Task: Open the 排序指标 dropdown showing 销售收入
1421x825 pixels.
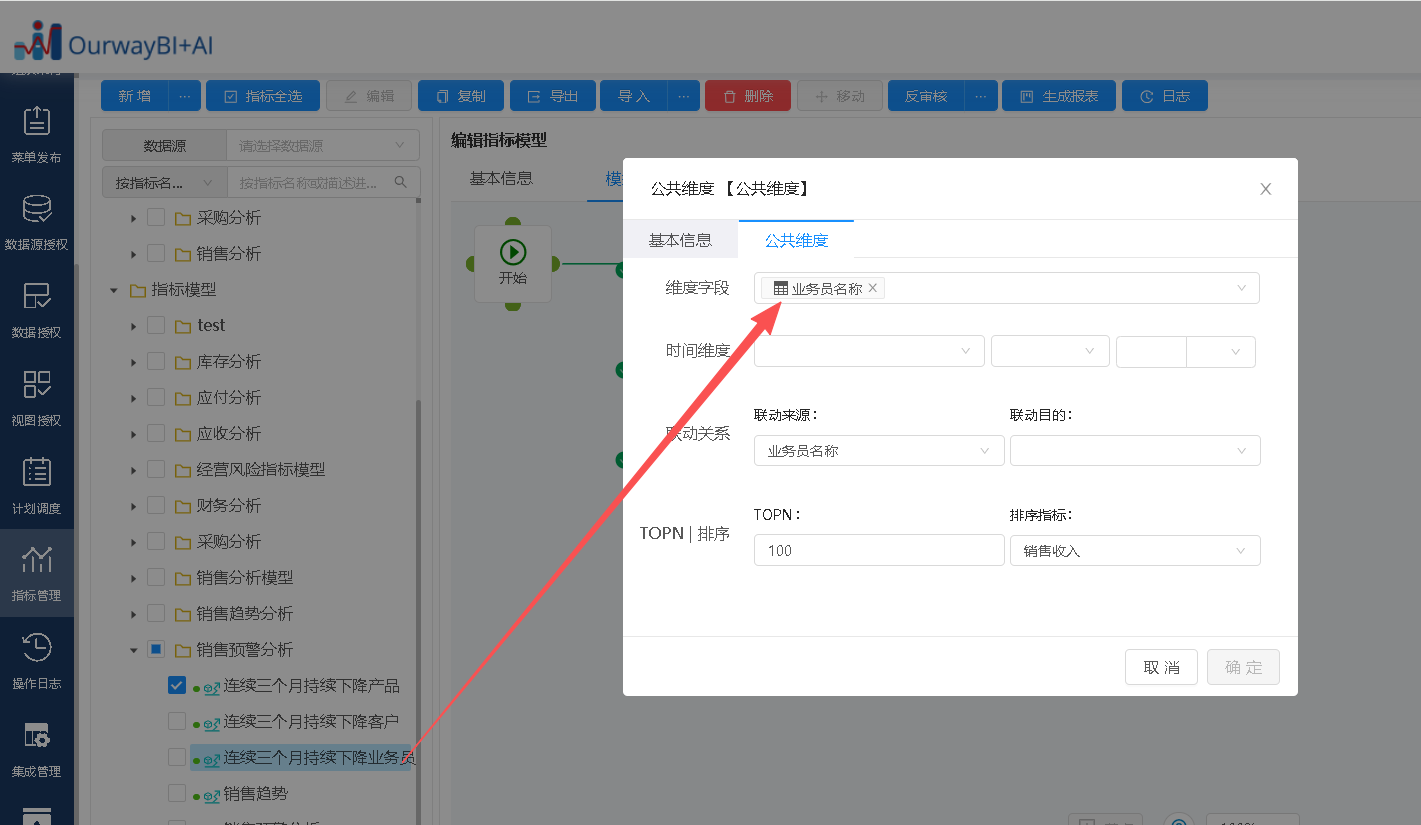Action: pyautogui.click(x=1135, y=550)
